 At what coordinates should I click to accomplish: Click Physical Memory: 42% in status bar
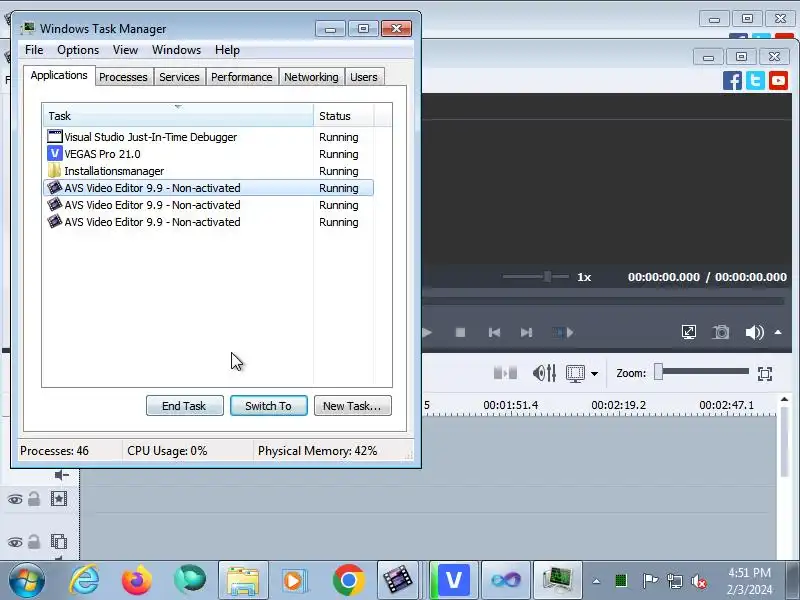317,451
